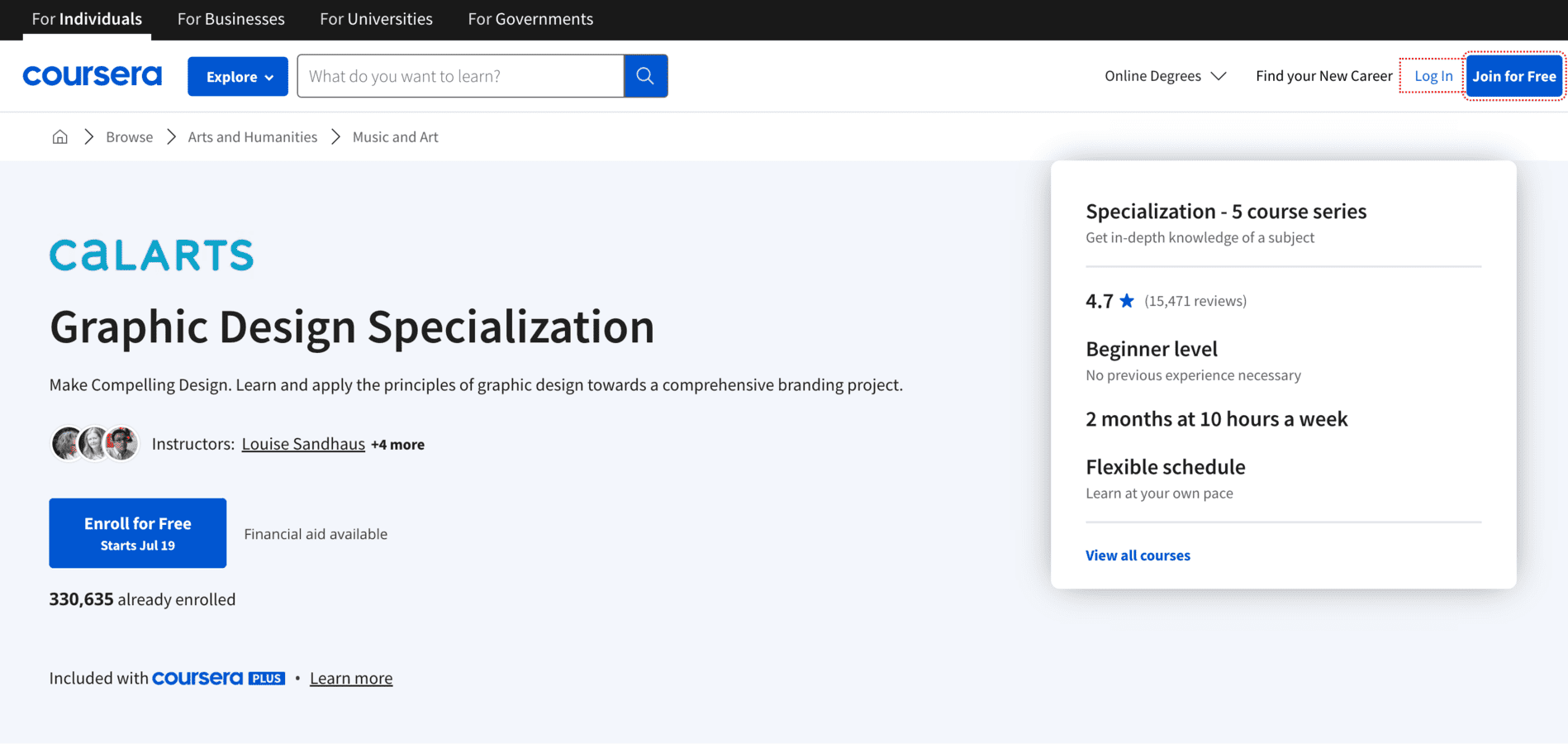Click the home icon in breadcrumb
This screenshot has width=1568, height=744.
pos(59,137)
